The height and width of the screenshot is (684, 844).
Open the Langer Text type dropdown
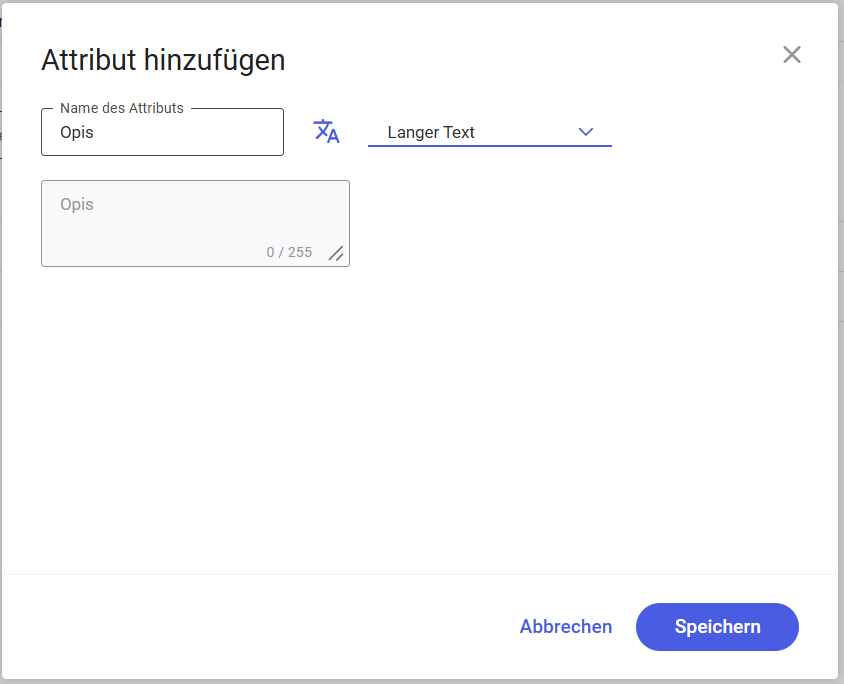[490, 132]
